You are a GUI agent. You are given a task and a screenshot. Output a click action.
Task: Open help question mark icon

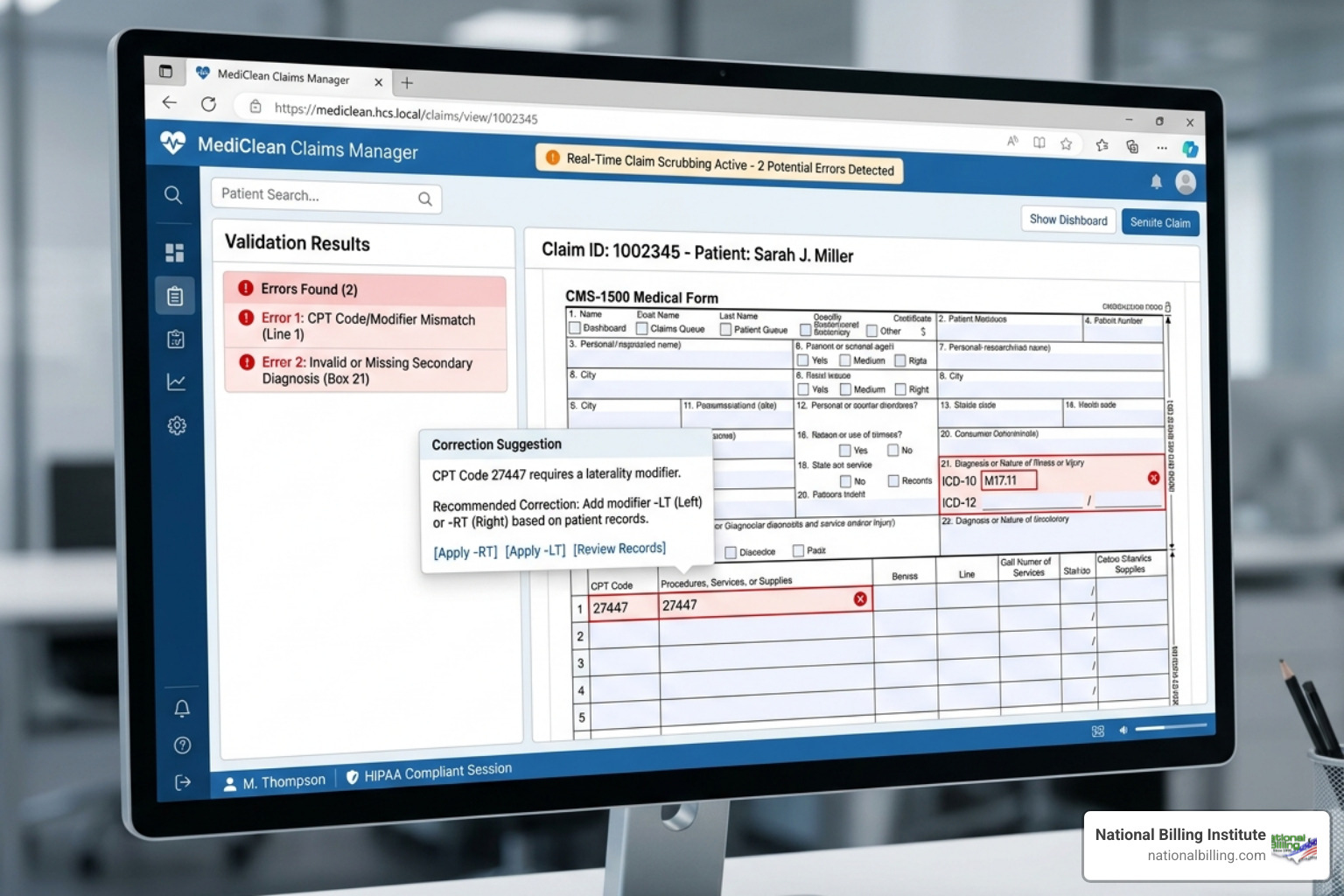click(x=182, y=745)
